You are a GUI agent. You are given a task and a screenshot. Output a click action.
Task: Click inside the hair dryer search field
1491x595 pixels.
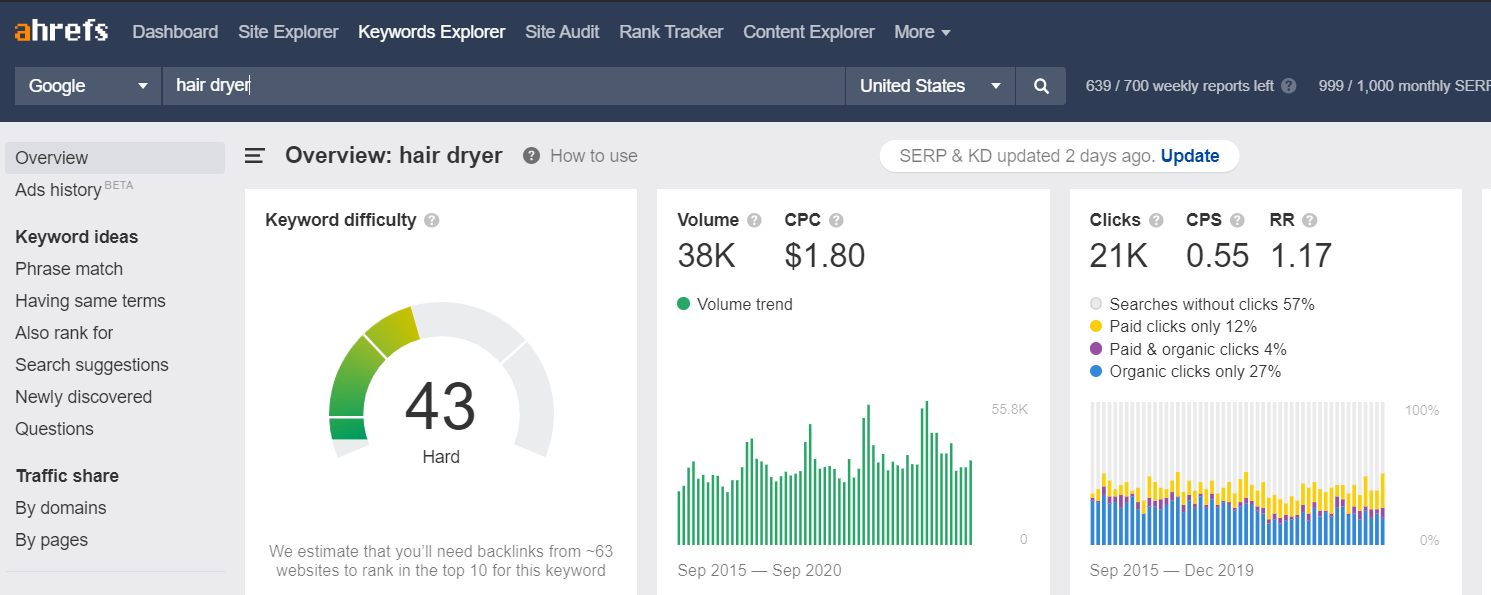point(400,86)
